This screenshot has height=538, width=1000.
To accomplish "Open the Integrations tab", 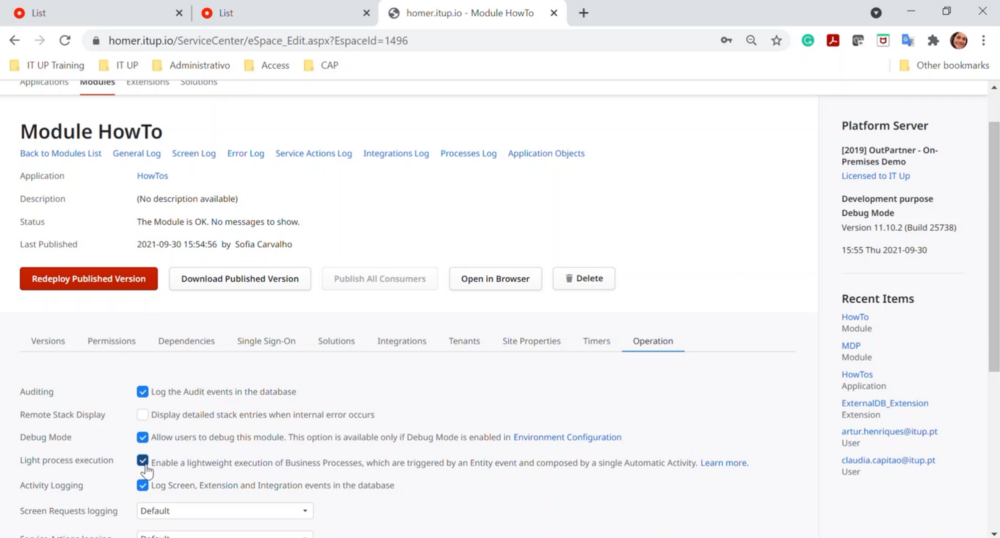I will tap(402, 341).
